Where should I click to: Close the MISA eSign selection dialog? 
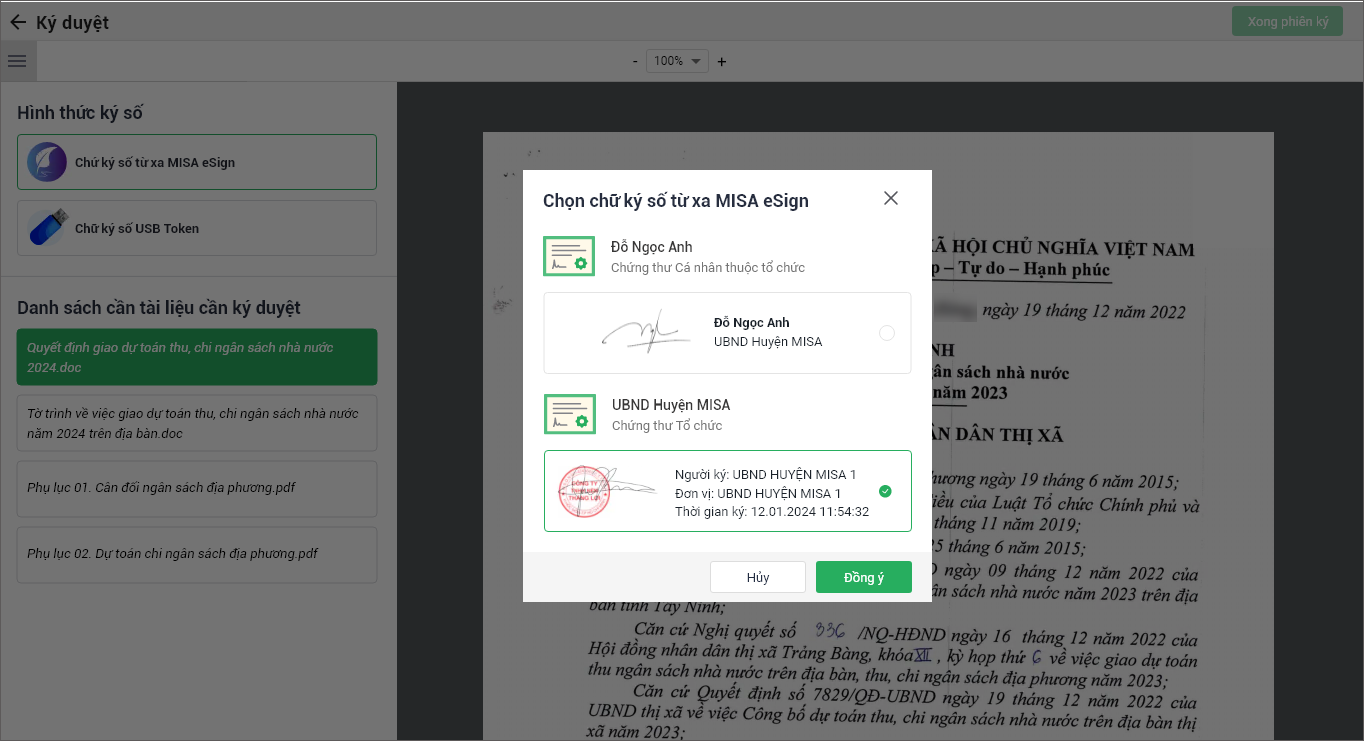(891, 198)
